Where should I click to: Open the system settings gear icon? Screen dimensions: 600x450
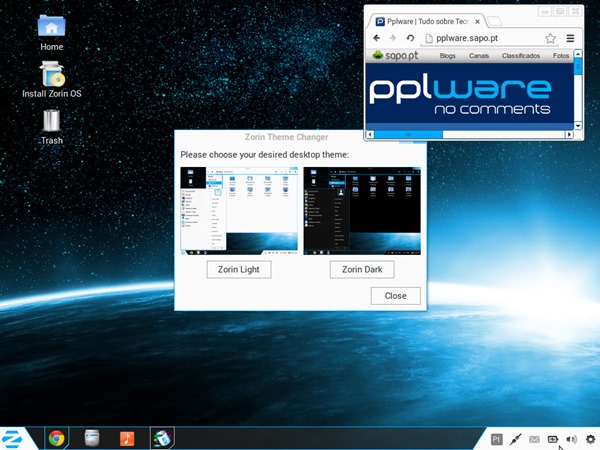(590, 439)
